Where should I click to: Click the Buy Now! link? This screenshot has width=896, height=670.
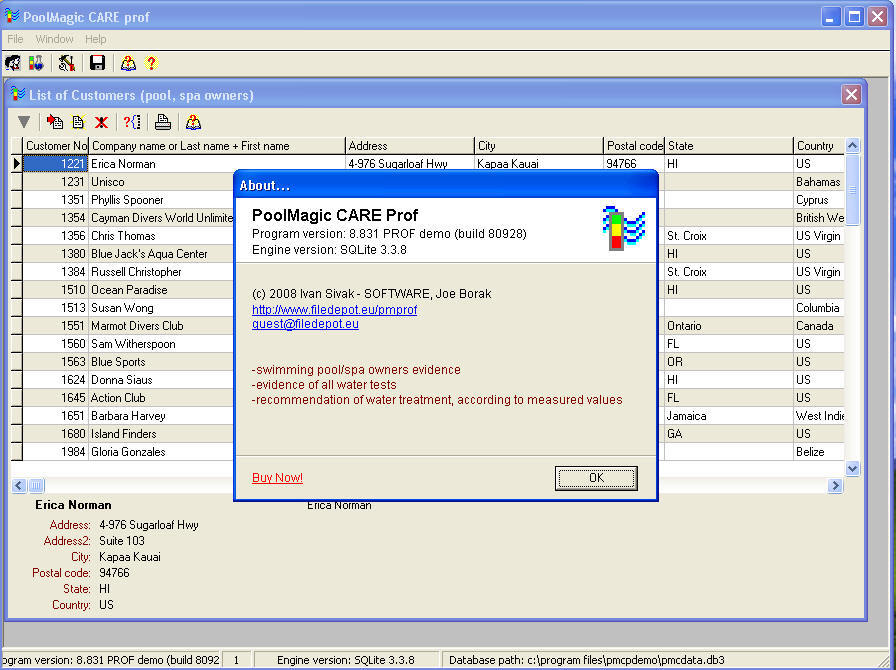click(x=277, y=478)
